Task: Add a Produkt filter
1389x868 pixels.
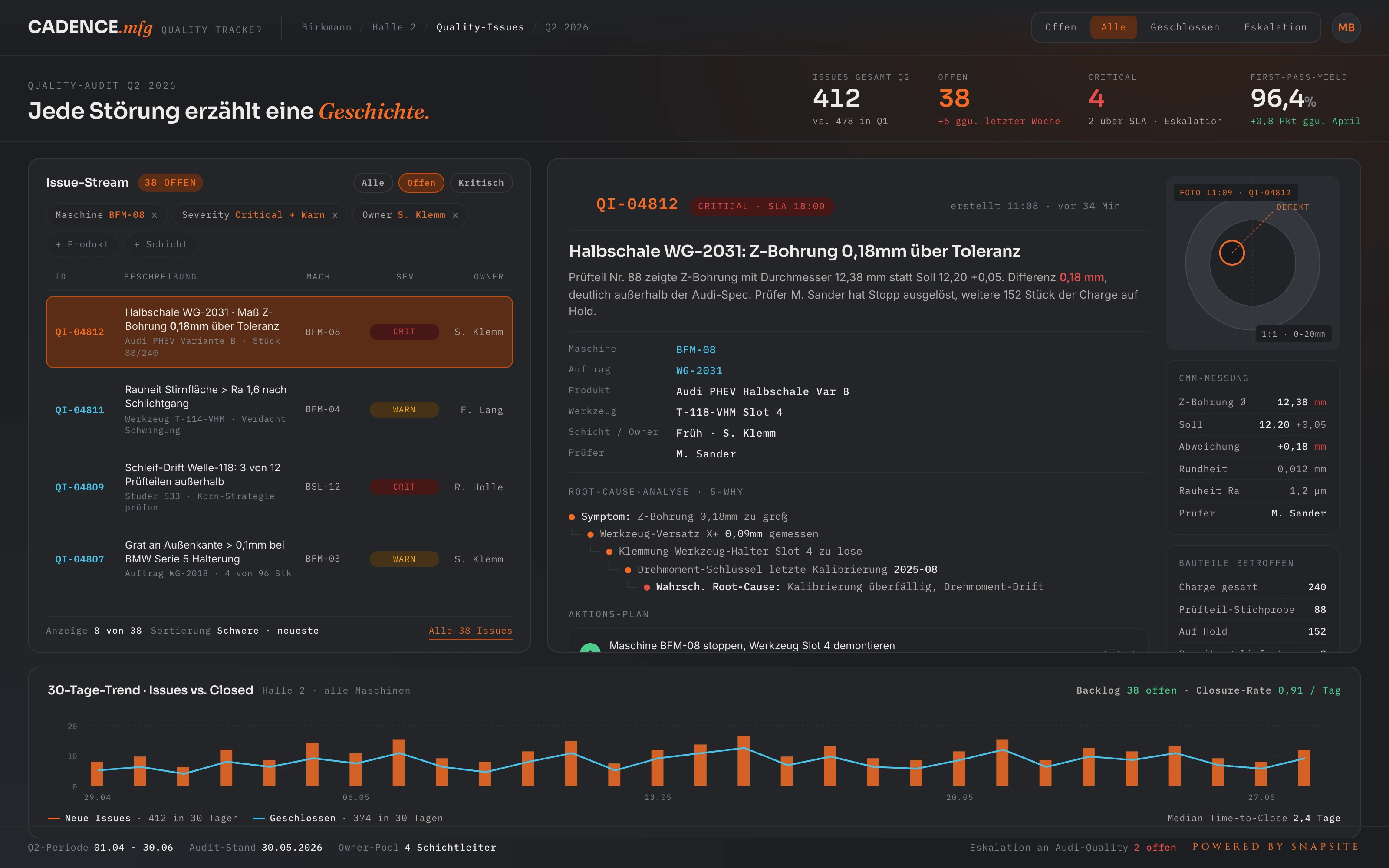Action: (x=82, y=244)
